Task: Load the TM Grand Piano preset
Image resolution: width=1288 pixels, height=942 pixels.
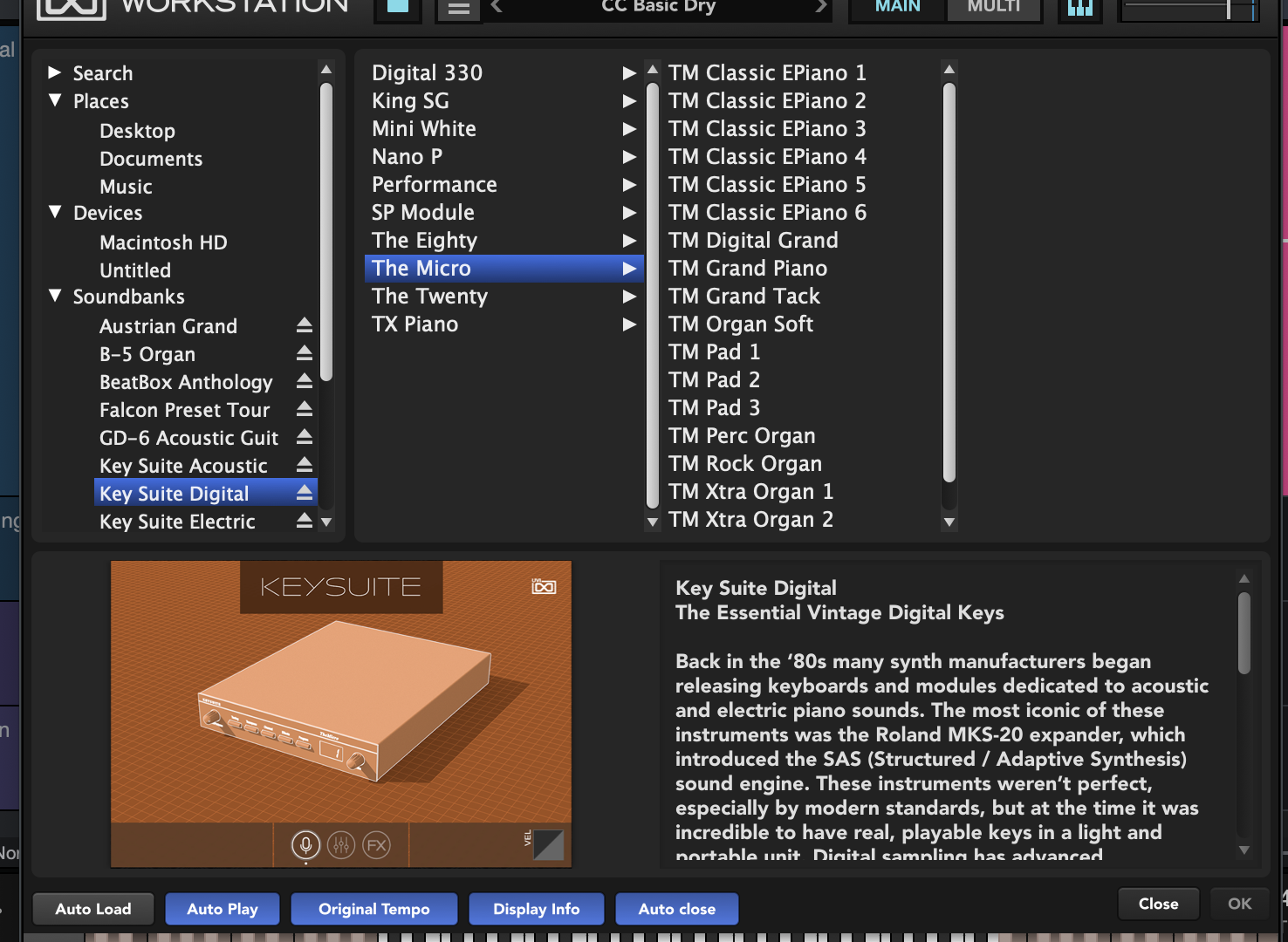Action: [748, 268]
